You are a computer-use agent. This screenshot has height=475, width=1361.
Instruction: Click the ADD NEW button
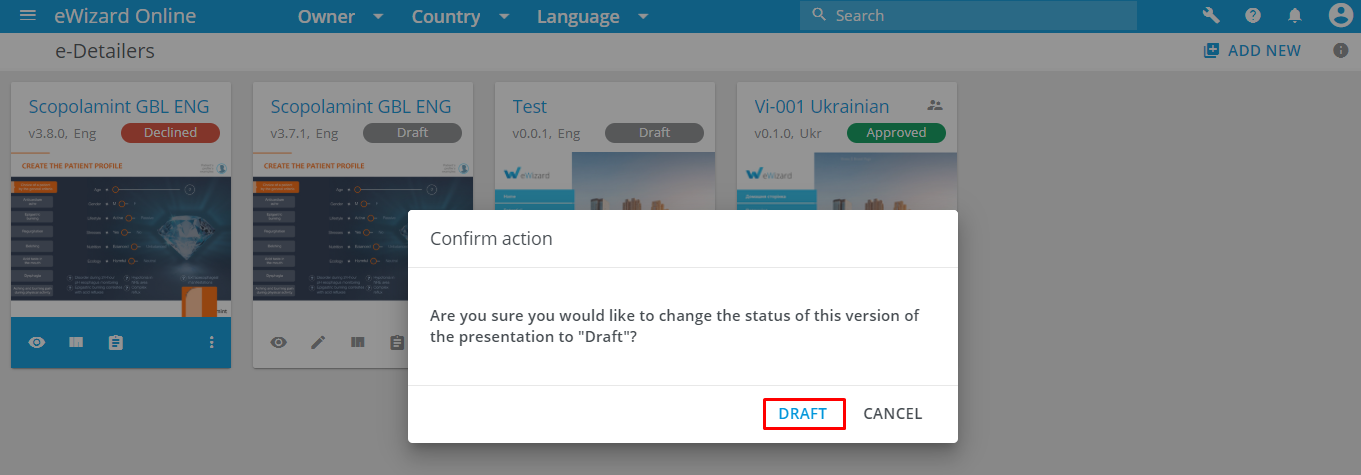pyautogui.click(x=1252, y=51)
